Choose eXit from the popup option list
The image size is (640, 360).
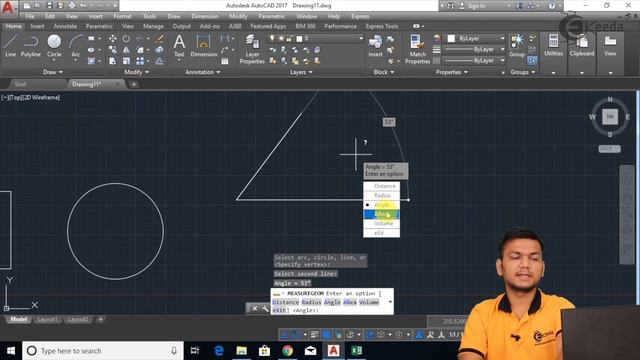point(382,233)
